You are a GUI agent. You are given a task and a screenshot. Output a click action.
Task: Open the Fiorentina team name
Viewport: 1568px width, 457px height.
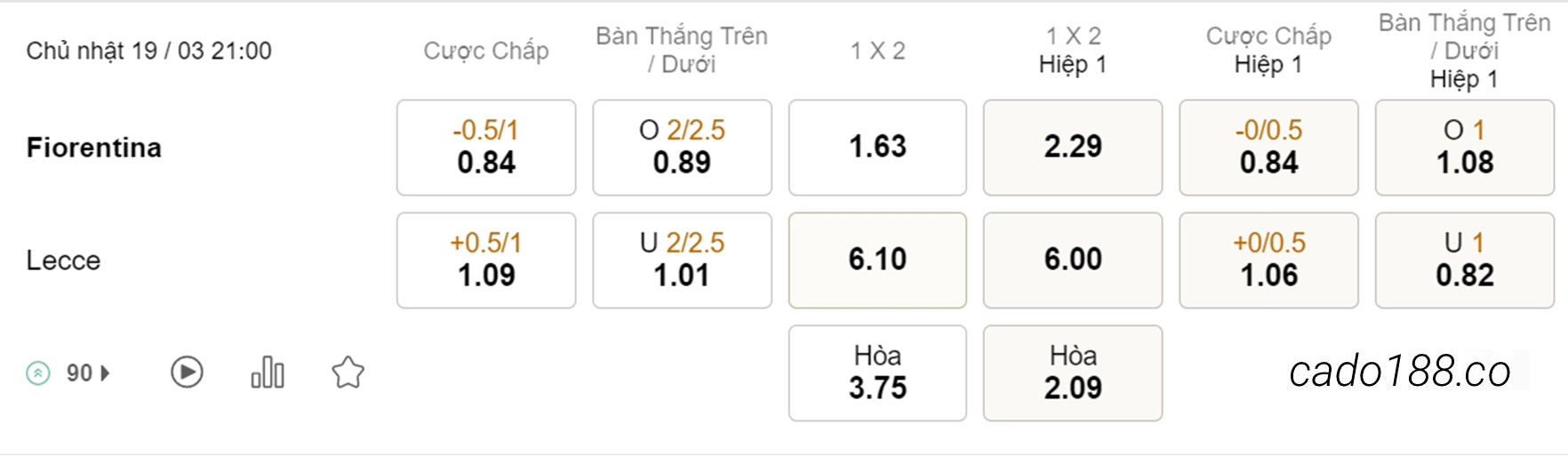[x=94, y=148]
